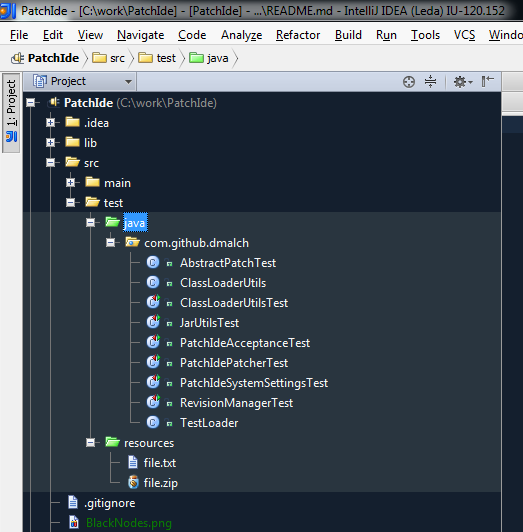Select the PatchIdeAcceptanceTest class name

pyautogui.click(x=245, y=343)
